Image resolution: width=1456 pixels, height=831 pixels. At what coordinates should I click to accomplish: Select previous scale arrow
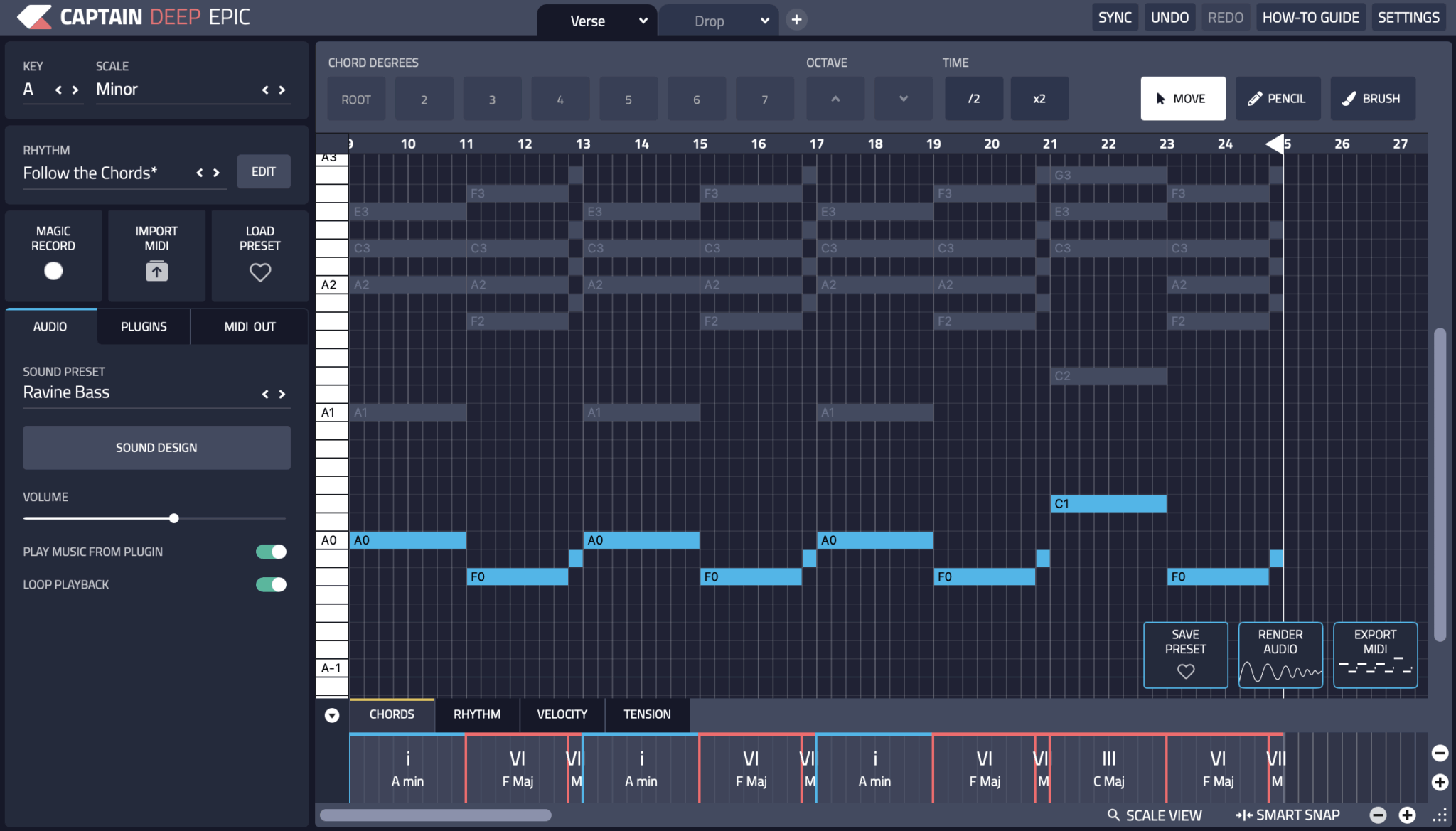[x=265, y=90]
